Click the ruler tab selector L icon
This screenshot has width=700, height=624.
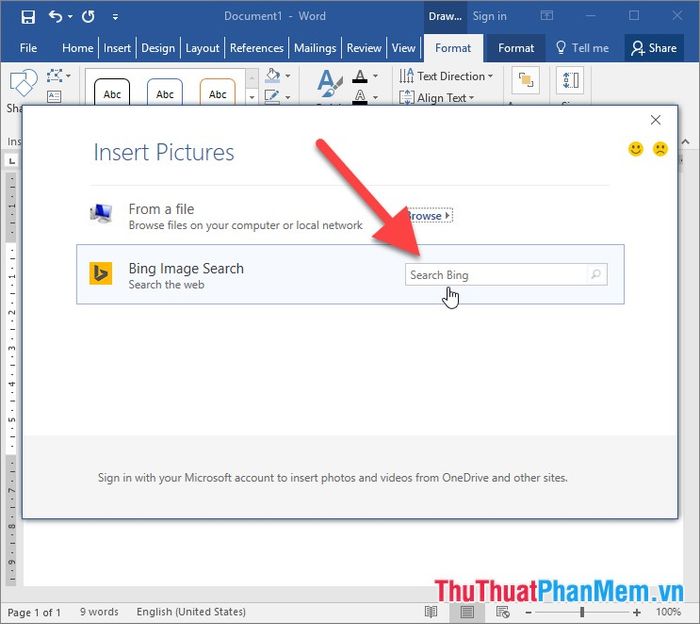point(12,161)
